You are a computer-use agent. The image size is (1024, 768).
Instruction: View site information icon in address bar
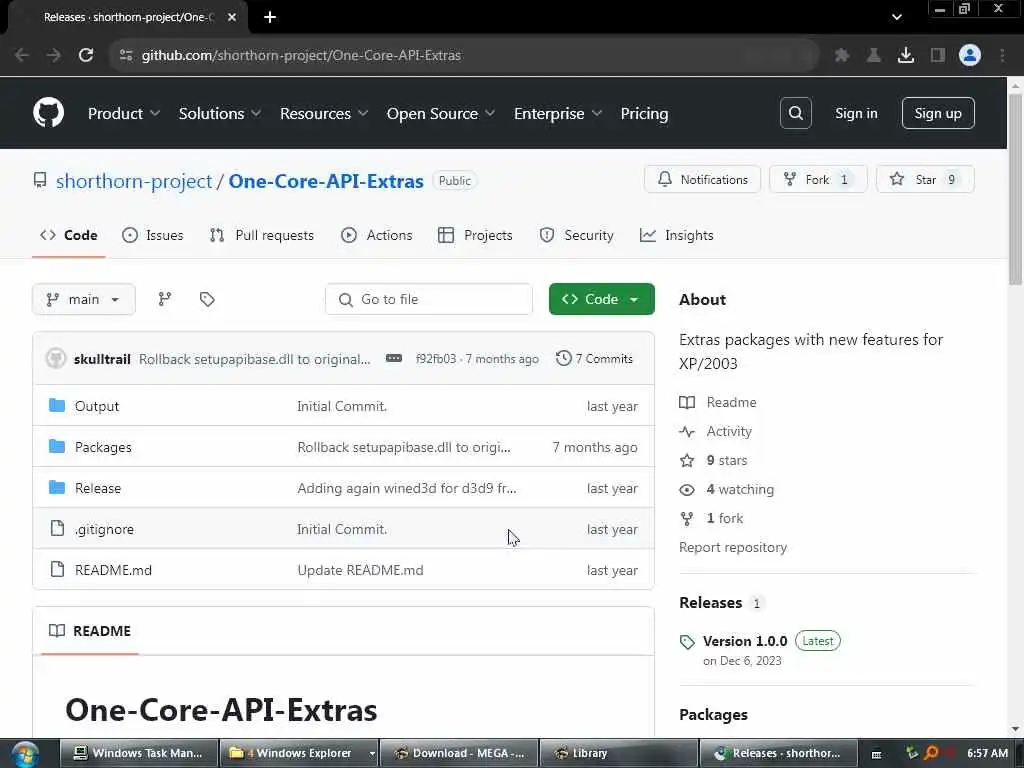126,55
